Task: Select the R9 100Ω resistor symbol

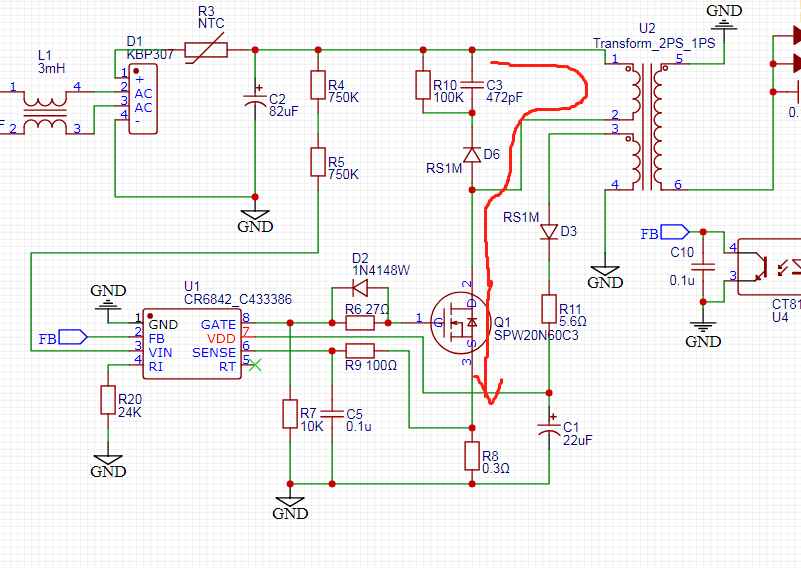Action: (x=360, y=350)
